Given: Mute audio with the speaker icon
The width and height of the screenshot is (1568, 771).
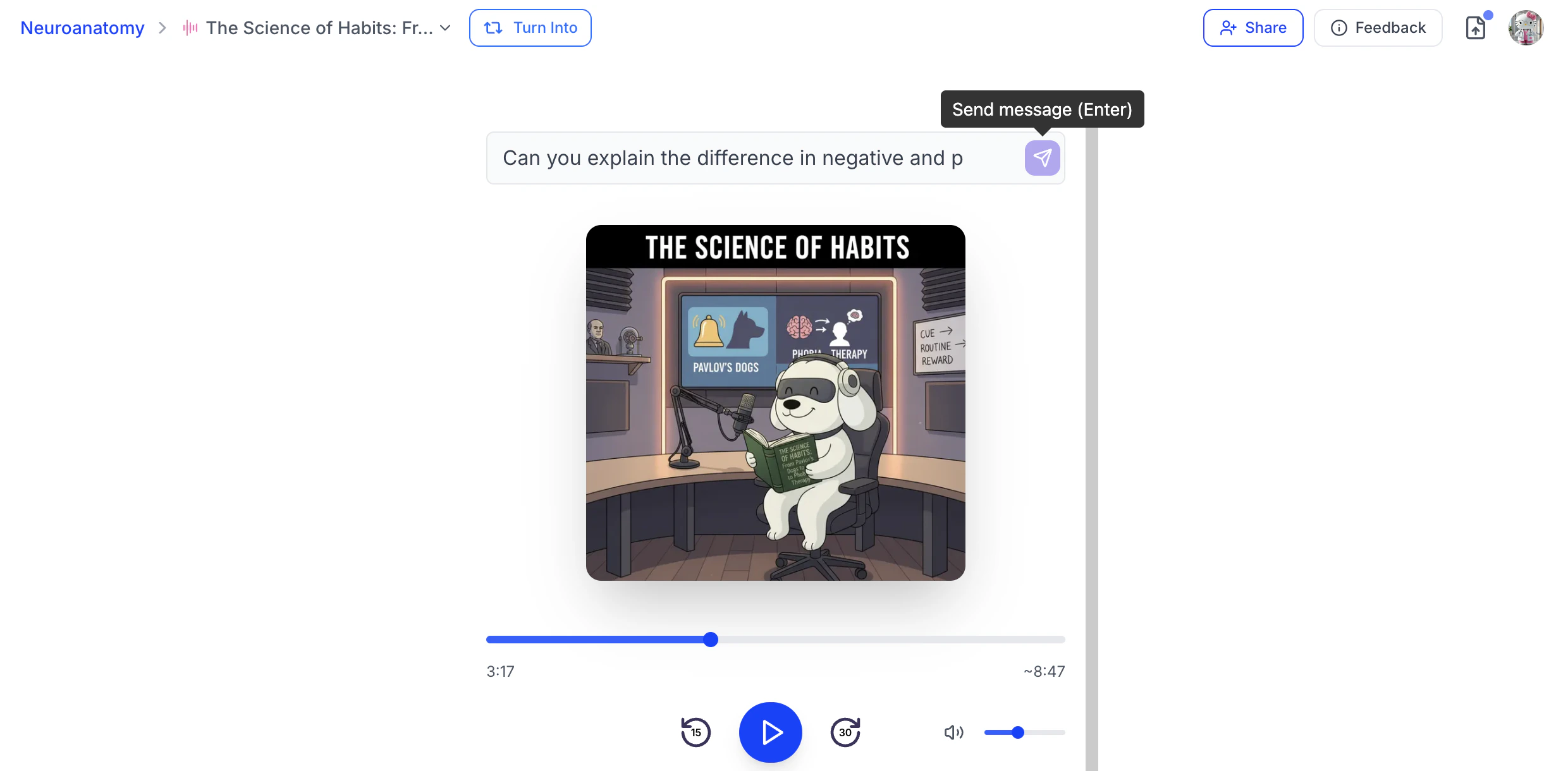Looking at the screenshot, I should coord(953,732).
